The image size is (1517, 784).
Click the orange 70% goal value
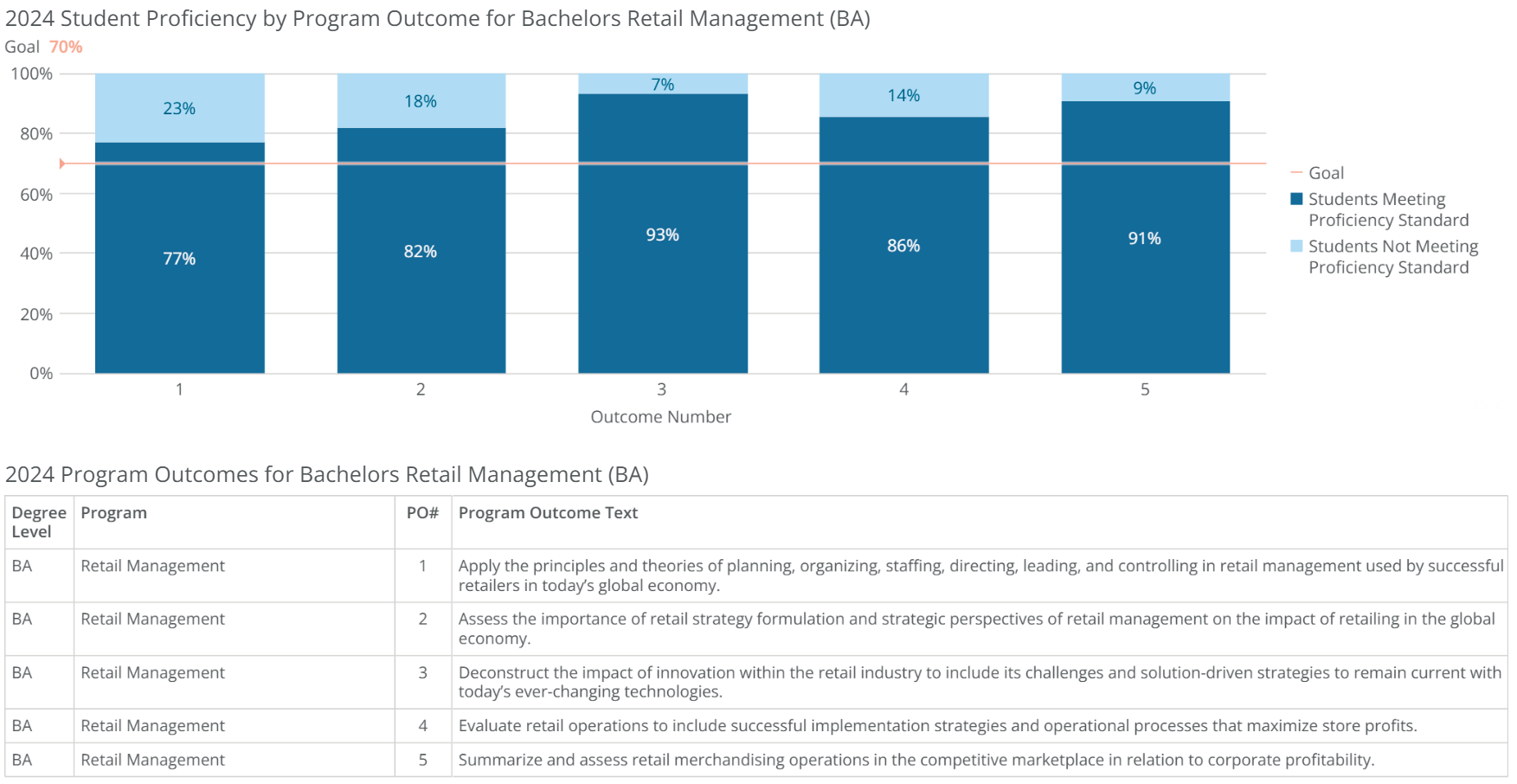(65, 48)
